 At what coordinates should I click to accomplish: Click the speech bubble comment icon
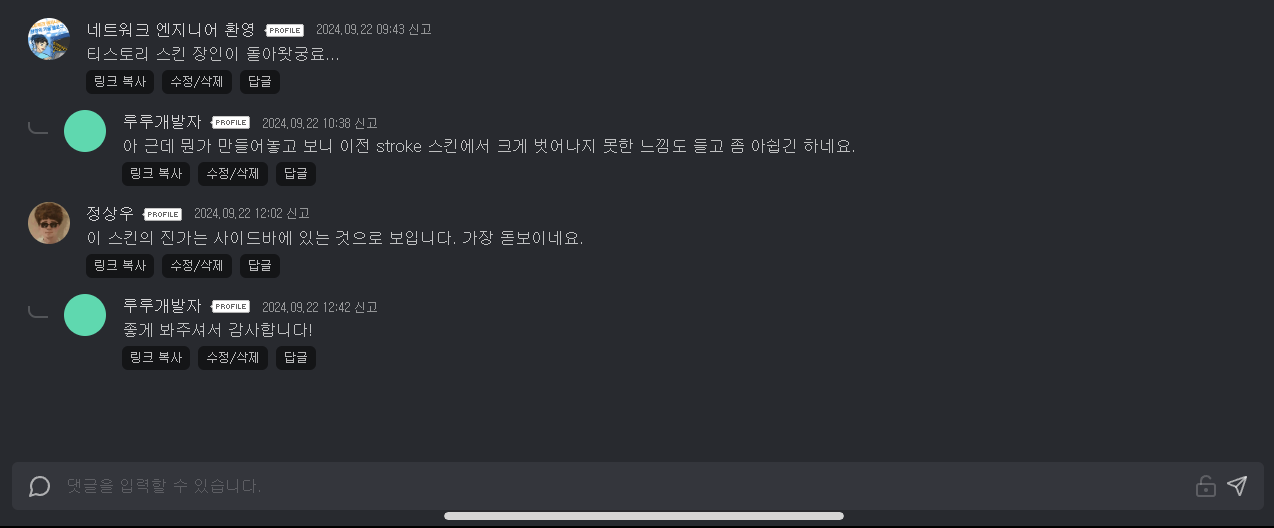(x=39, y=487)
